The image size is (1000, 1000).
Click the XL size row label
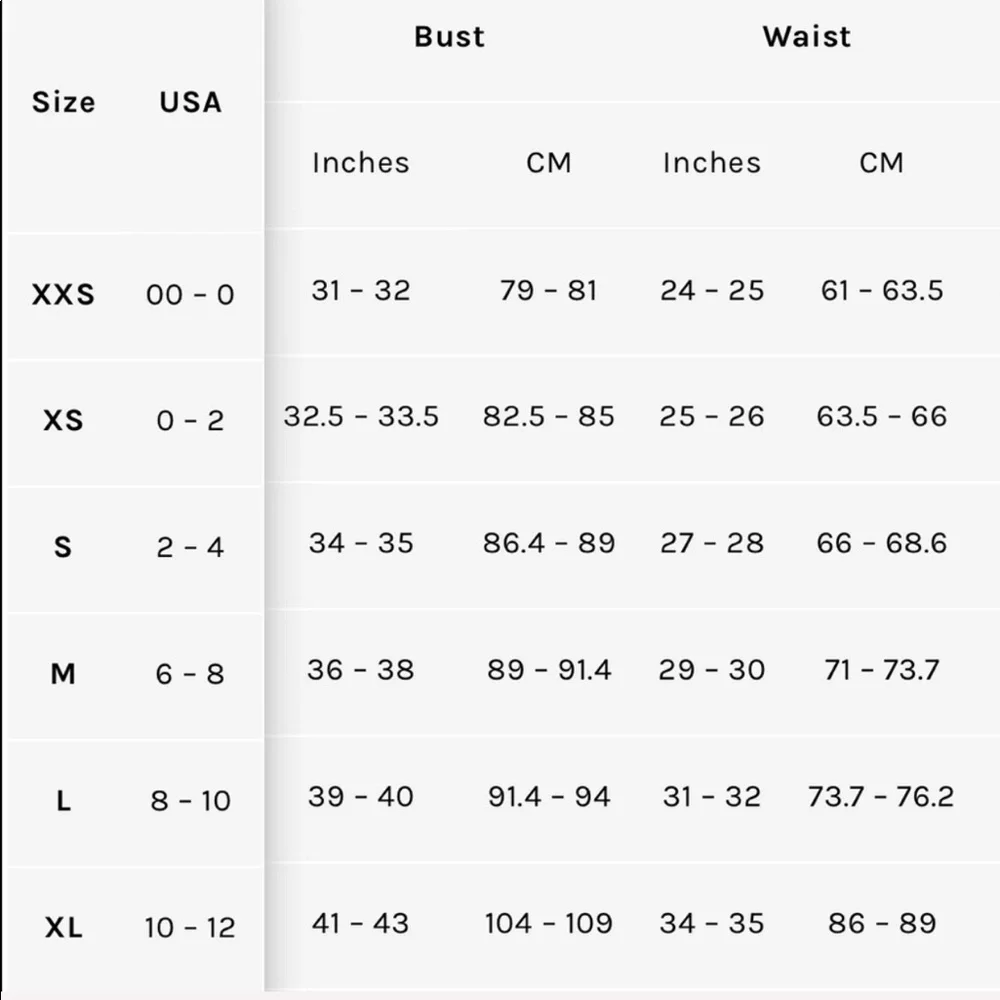click(x=64, y=927)
